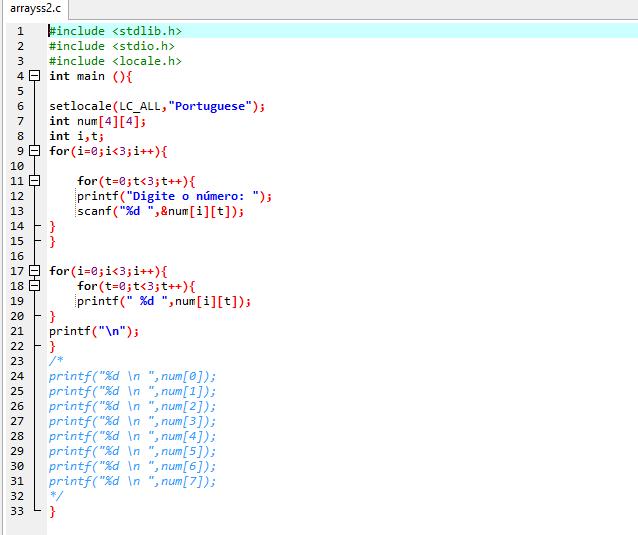Collapse the for loop fold at line 9
The width and height of the screenshot is (638, 535).
35,151
